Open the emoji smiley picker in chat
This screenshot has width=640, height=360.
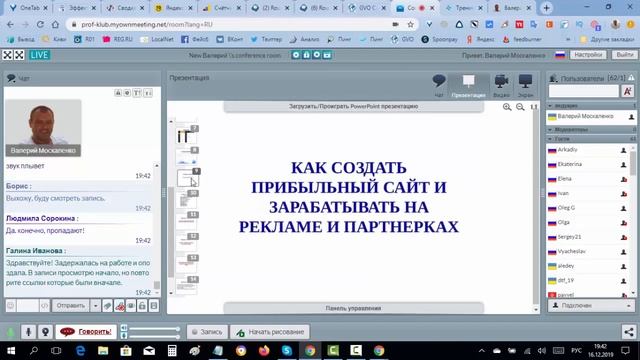point(11,306)
